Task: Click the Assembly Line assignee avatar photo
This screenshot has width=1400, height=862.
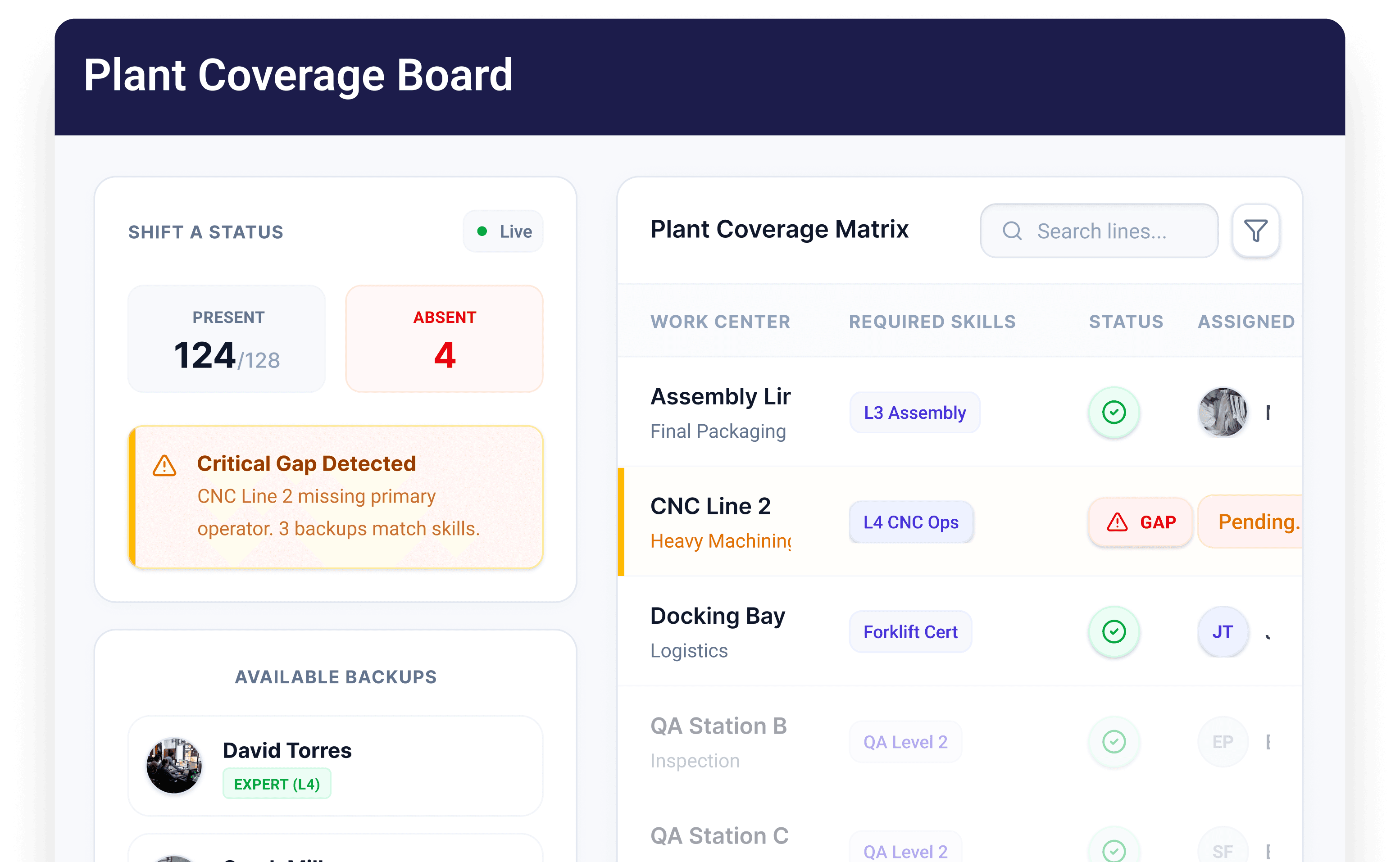Action: click(x=1223, y=412)
